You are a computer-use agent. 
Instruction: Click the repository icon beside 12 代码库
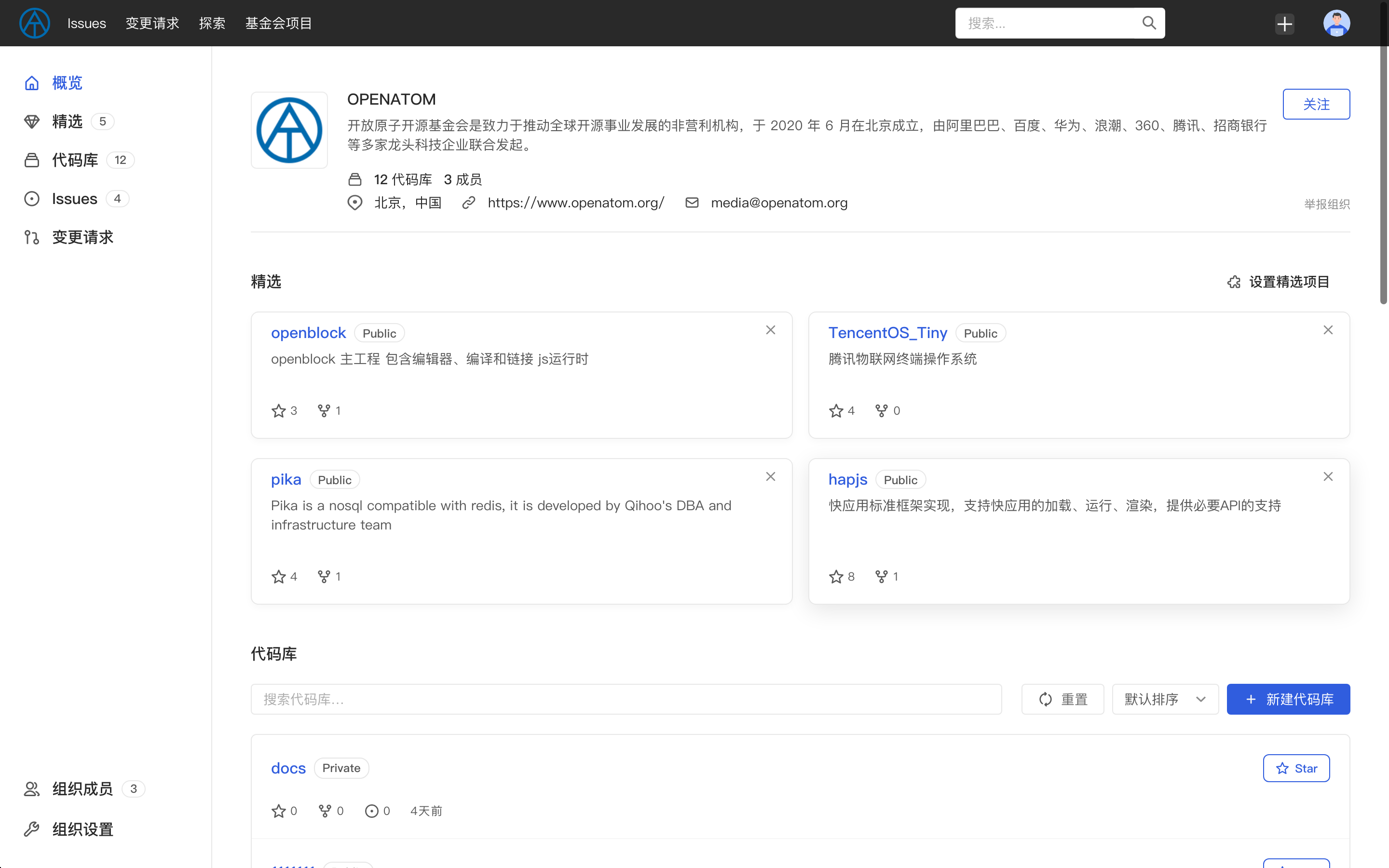pyautogui.click(x=354, y=180)
